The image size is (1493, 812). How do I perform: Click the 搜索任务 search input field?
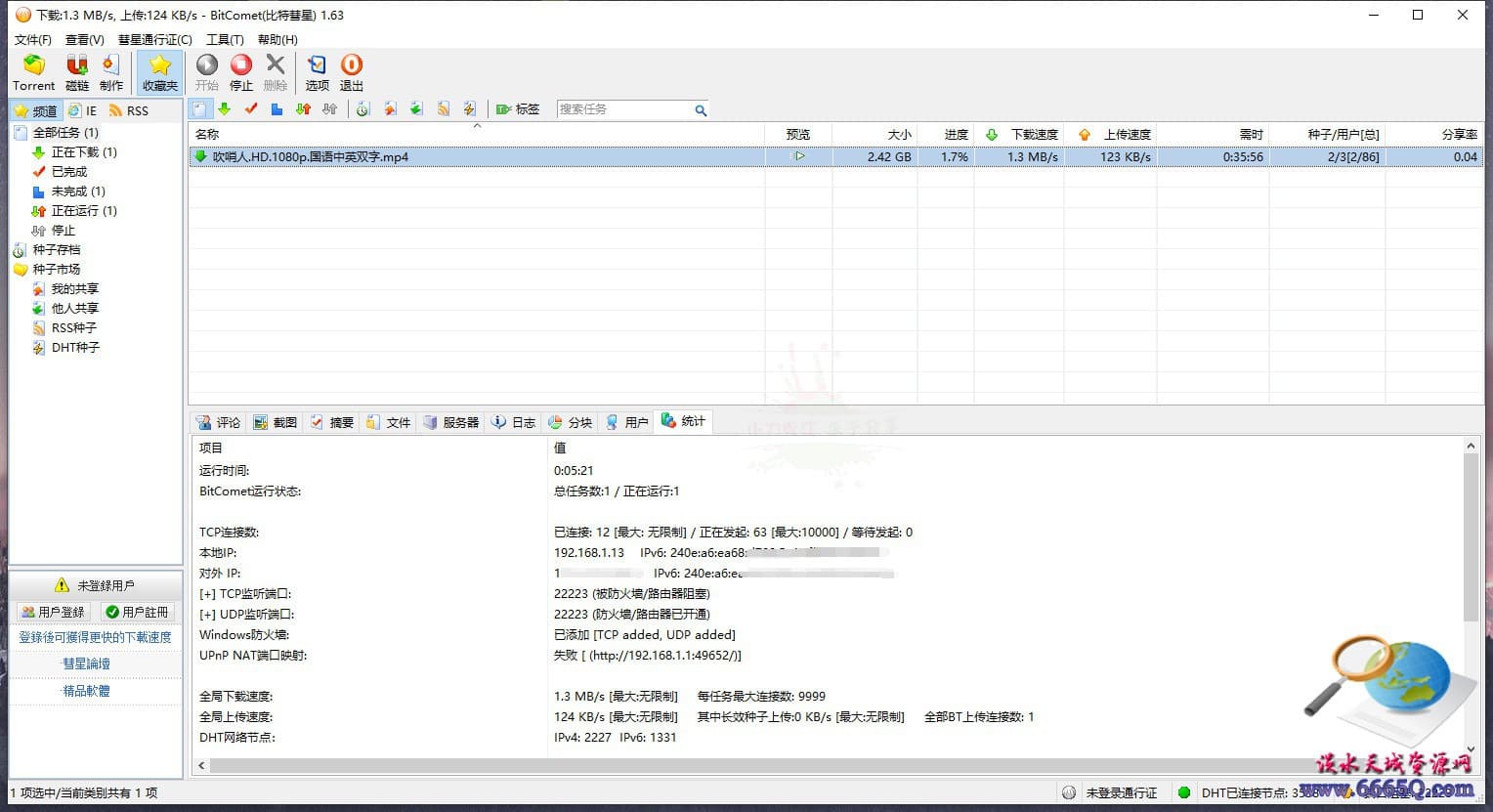[624, 109]
